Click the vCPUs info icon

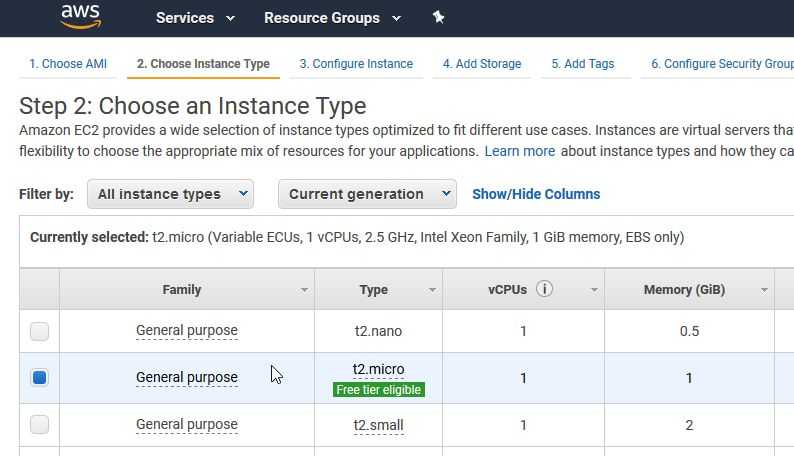tap(544, 289)
